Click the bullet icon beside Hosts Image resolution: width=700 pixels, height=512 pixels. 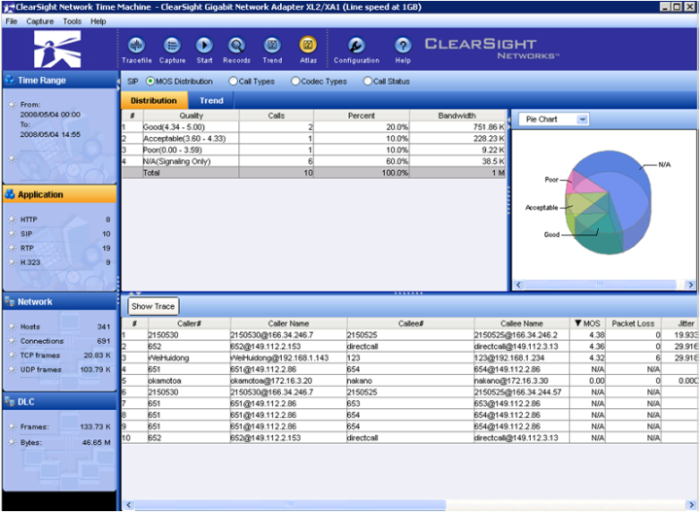click(12, 327)
